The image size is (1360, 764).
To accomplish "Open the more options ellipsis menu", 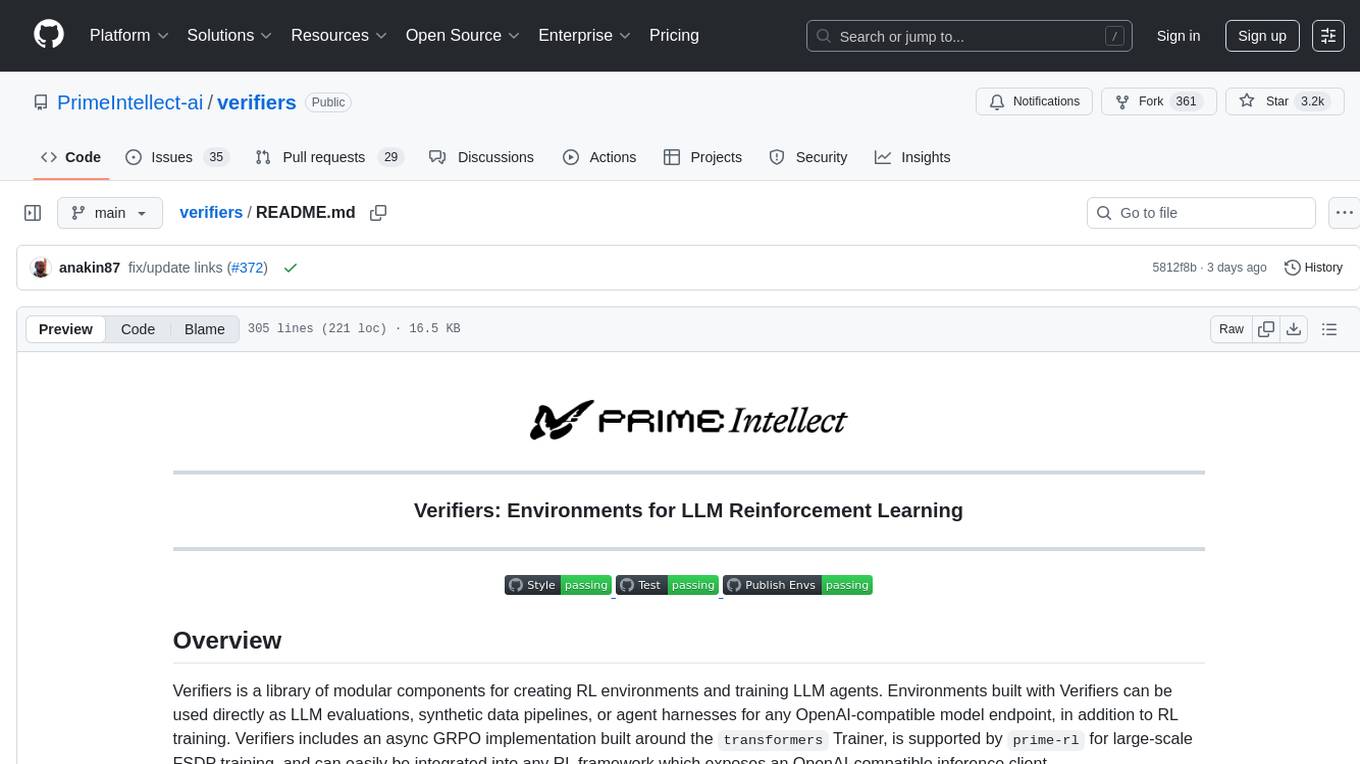I will [x=1345, y=212].
